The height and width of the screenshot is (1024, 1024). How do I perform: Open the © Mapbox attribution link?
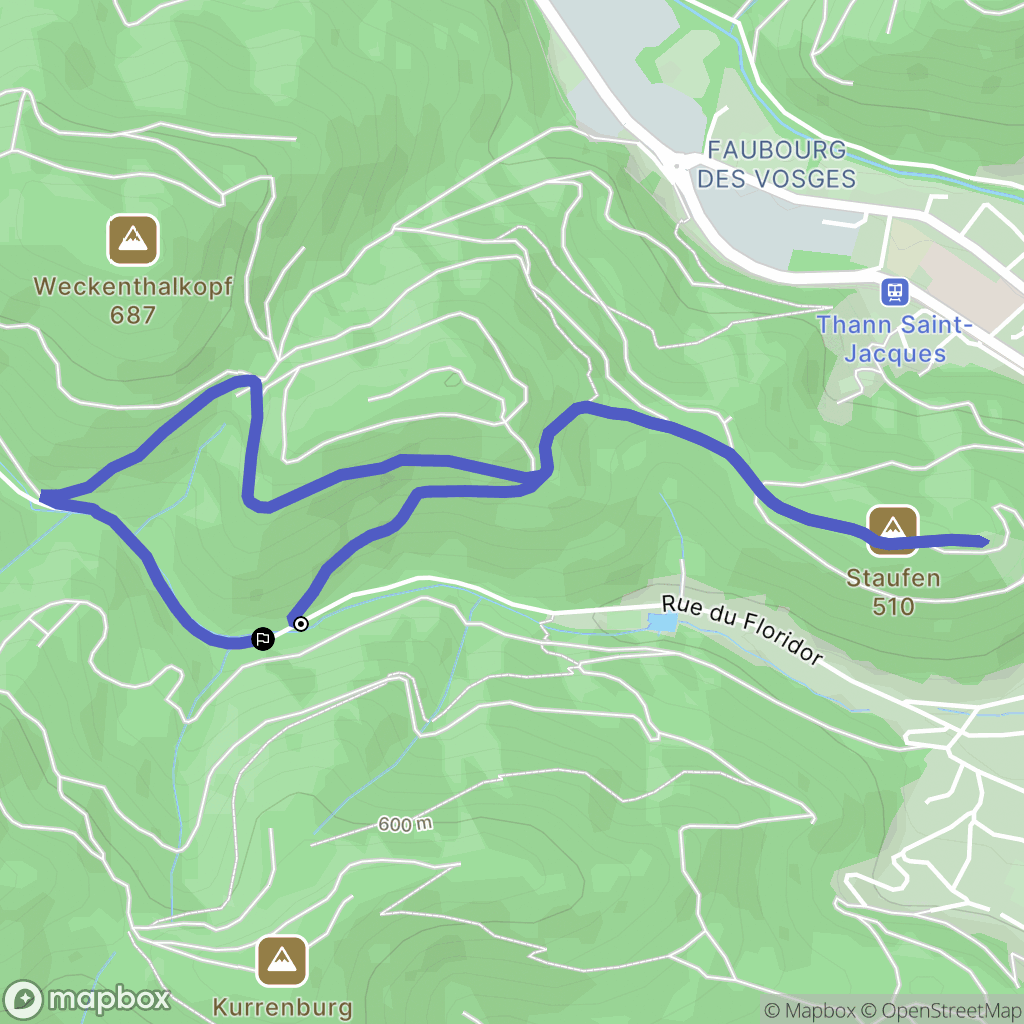(809, 1011)
